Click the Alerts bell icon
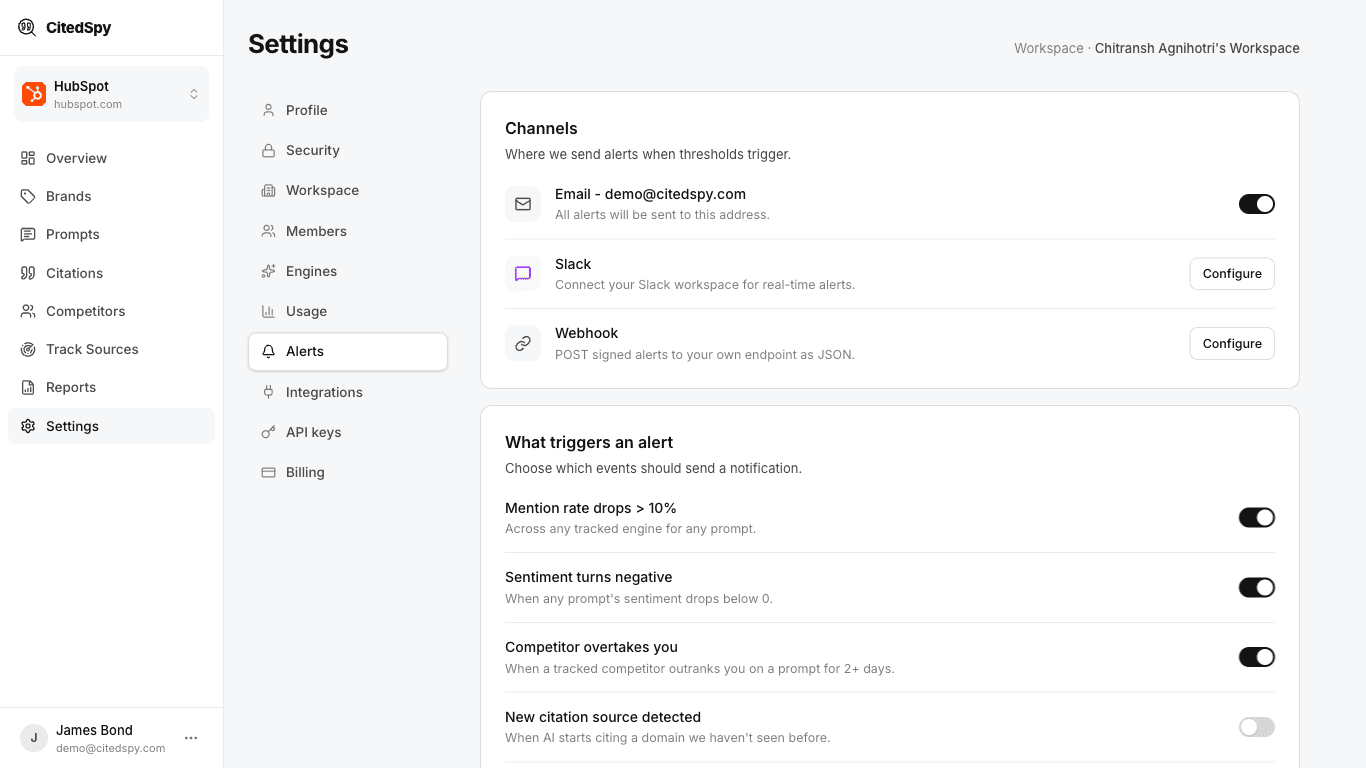Screen dimensions: 1366x768 (268, 351)
